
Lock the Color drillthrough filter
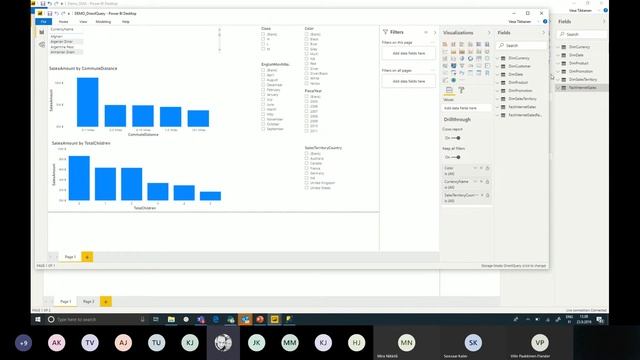[487, 168]
